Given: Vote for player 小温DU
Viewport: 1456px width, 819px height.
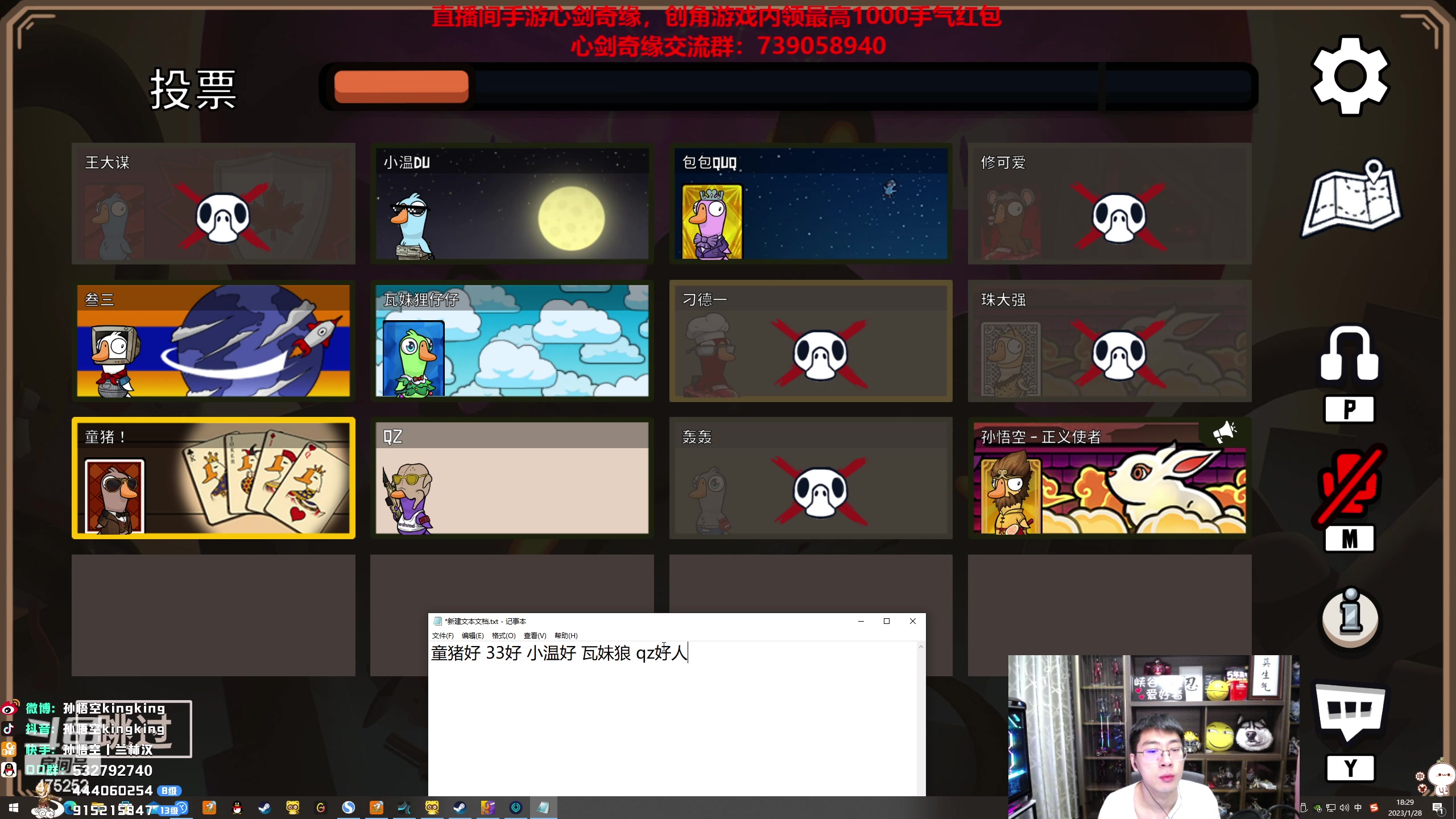Looking at the screenshot, I should 512,204.
